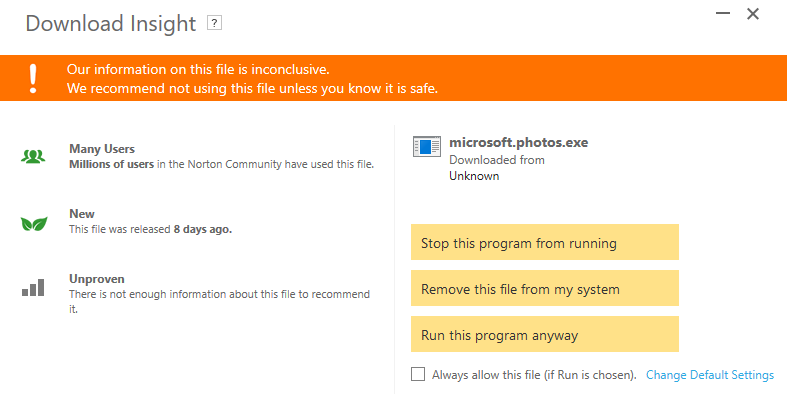Close the Download Insight window

click(753, 14)
